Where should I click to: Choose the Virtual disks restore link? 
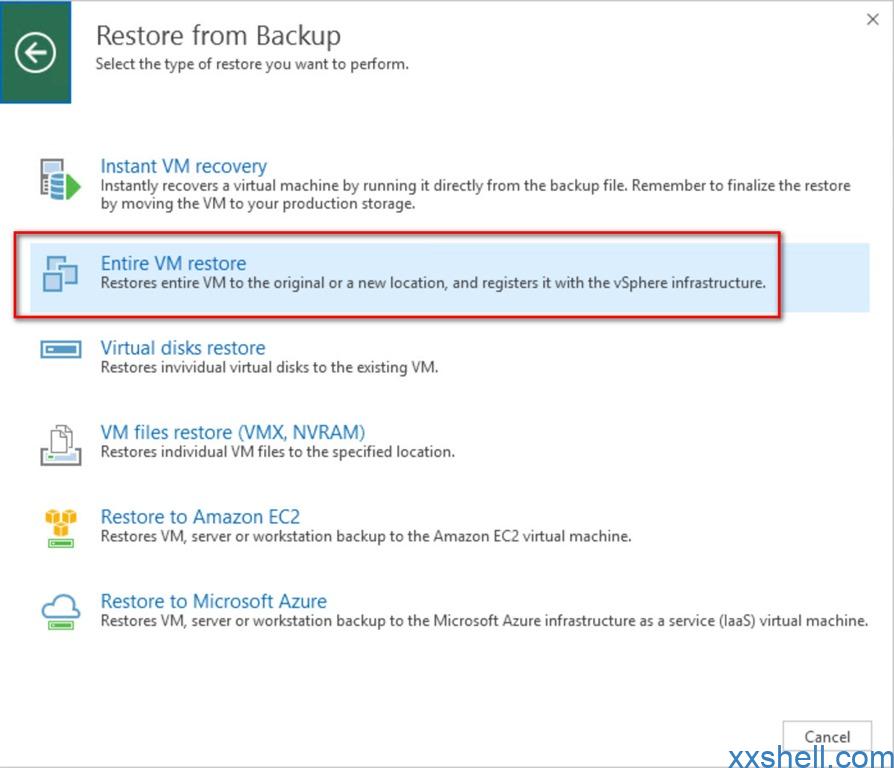pyautogui.click(x=183, y=347)
